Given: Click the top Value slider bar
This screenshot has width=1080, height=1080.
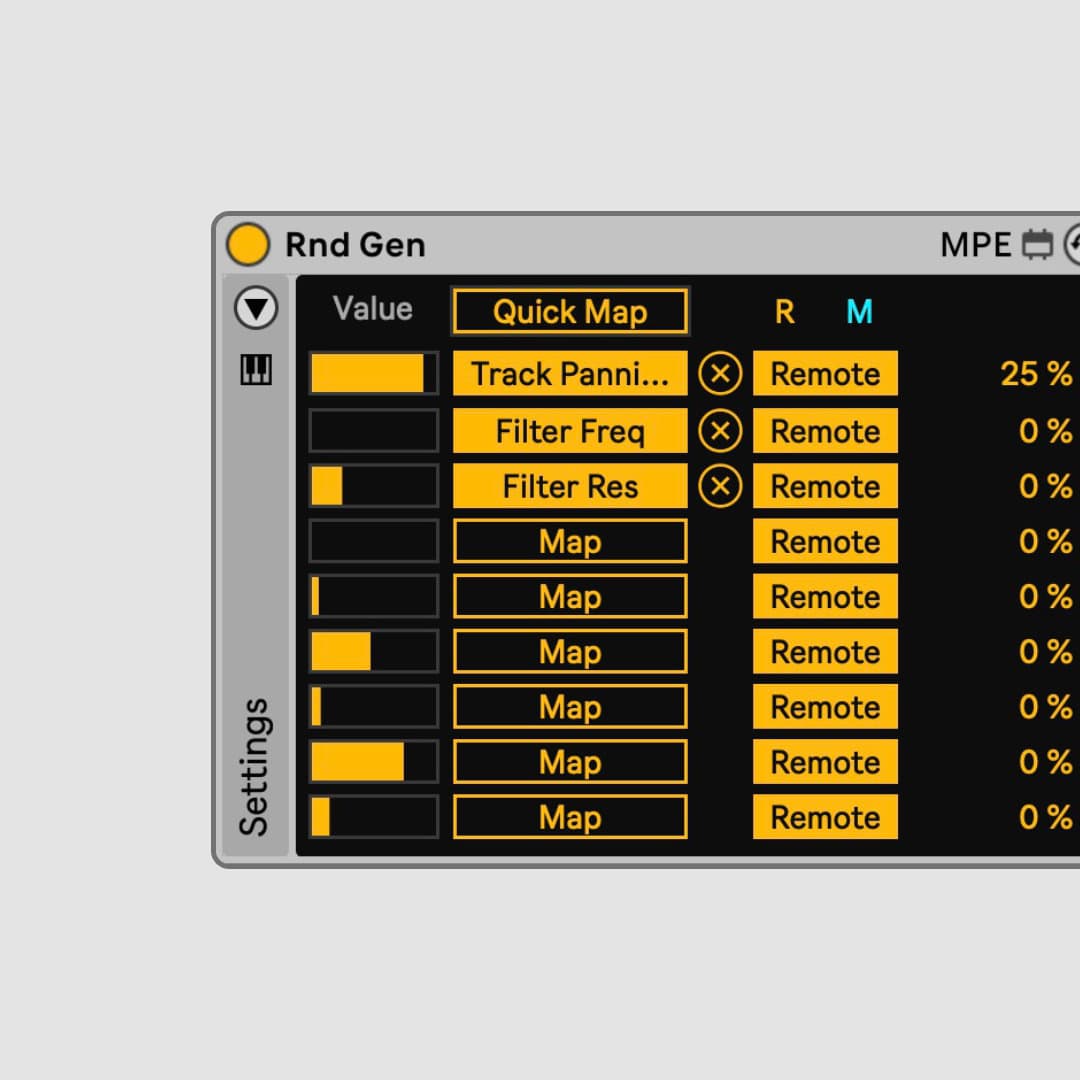Looking at the screenshot, I should click(374, 373).
